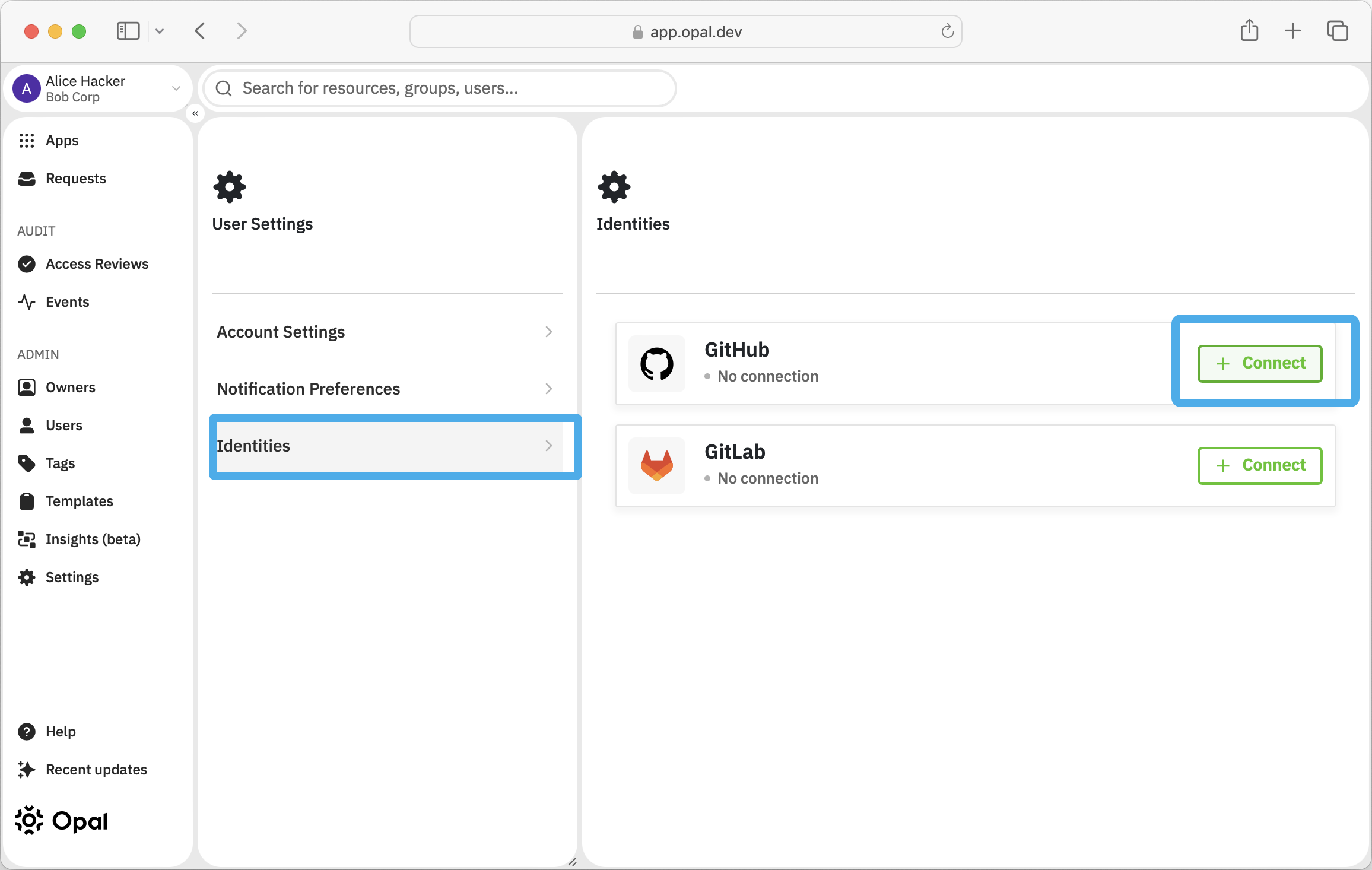This screenshot has height=870, width=1372.
Task: Reload the page in Safari
Action: pyautogui.click(x=948, y=31)
